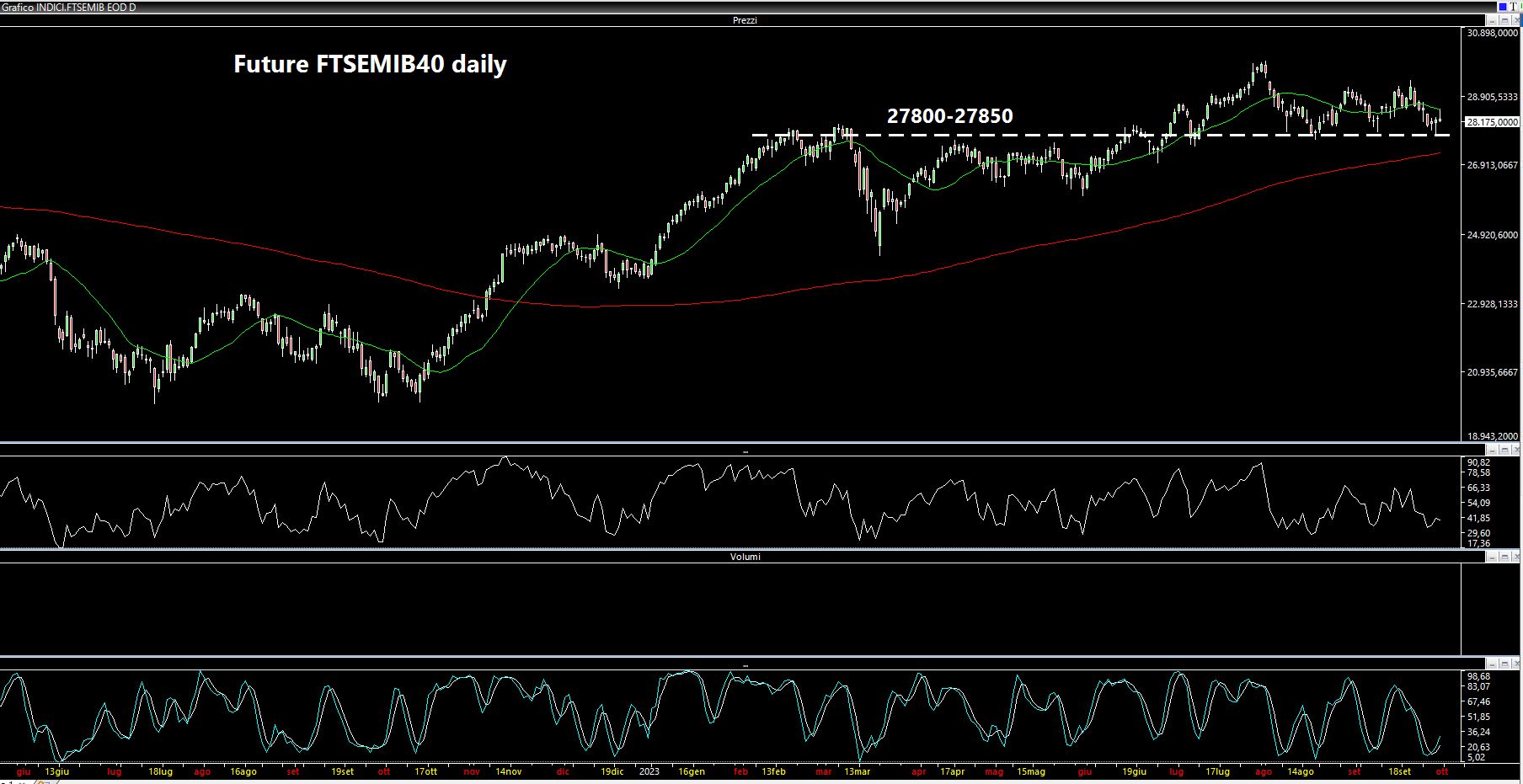Click the Prezzi panel header
Image resolution: width=1523 pixels, height=784 pixels.
745,20
